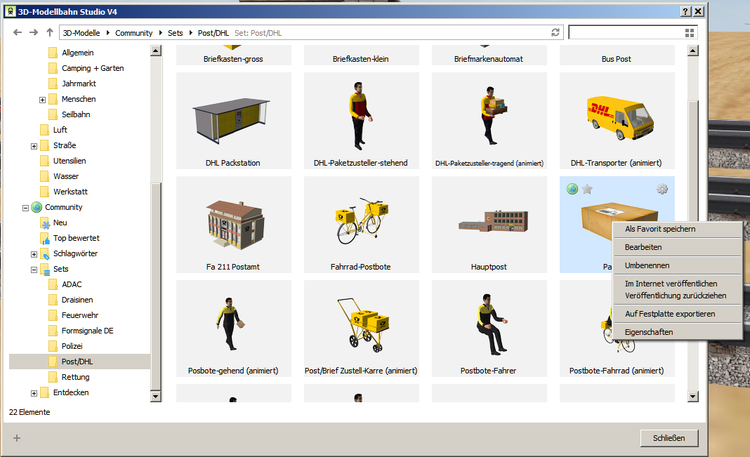Select DHL-Paketzusteller-tragend model
This screenshot has width=750, height=457.
point(489,121)
